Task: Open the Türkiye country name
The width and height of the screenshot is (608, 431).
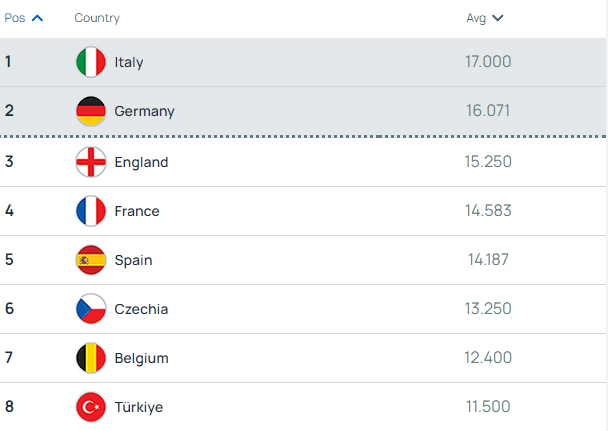Action: (139, 407)
